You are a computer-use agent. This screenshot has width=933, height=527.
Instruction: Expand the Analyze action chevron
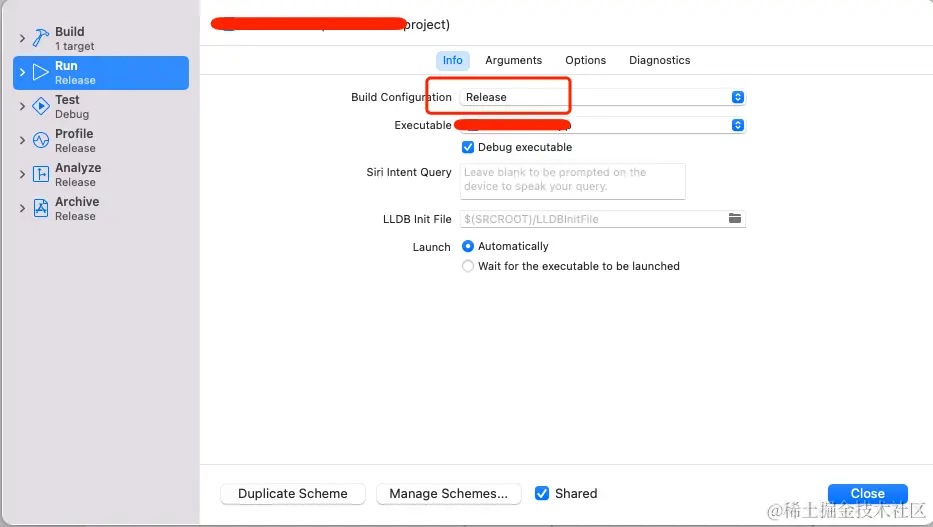pos(22,174)
